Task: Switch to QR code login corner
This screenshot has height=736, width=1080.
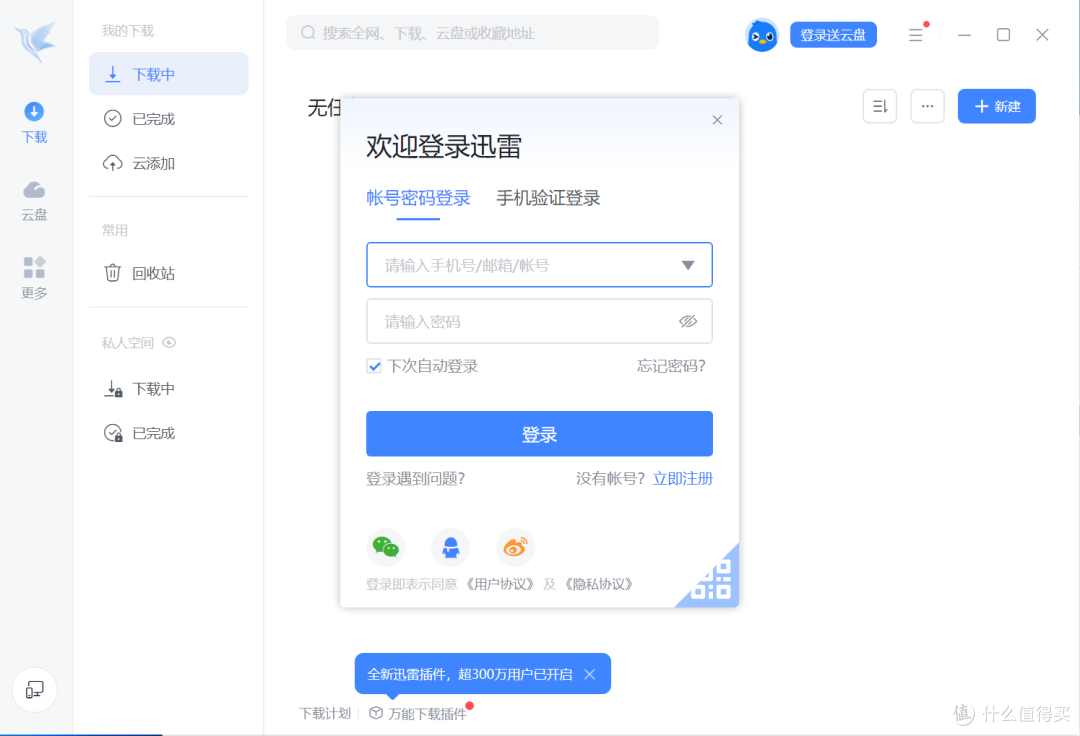Action: pos(716,582)
